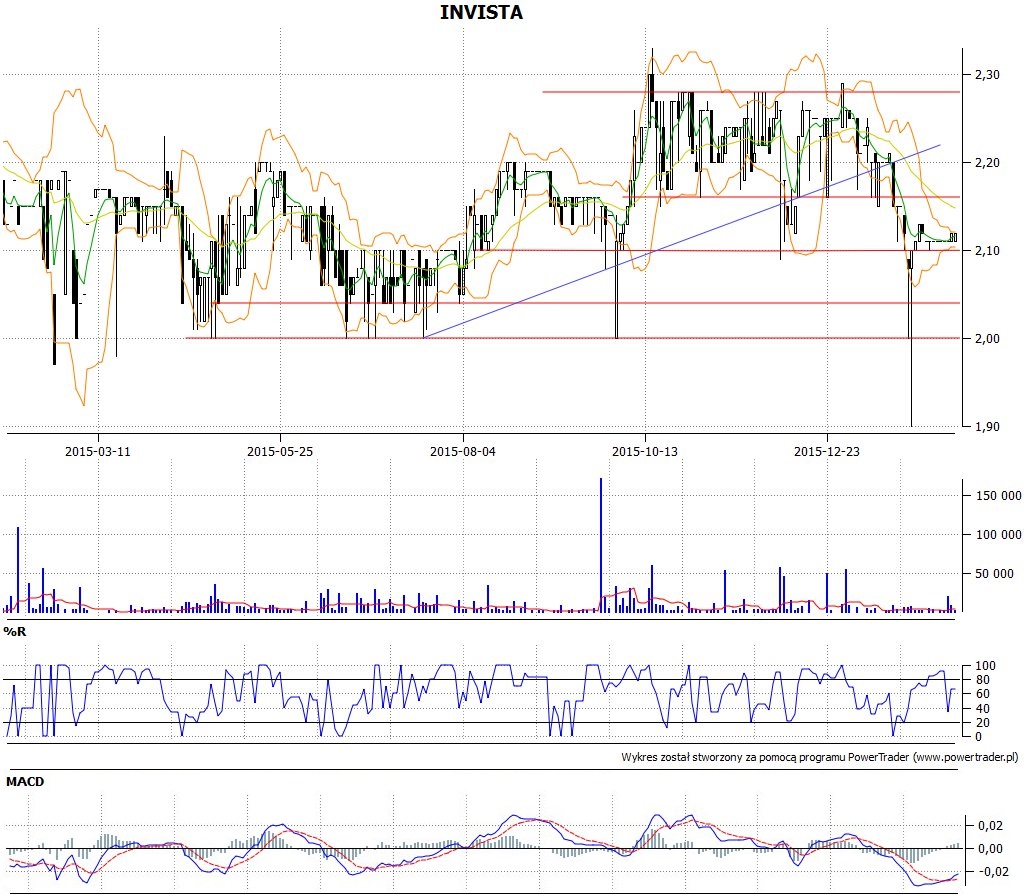Click the %R axis value 40

click(982, 709)
